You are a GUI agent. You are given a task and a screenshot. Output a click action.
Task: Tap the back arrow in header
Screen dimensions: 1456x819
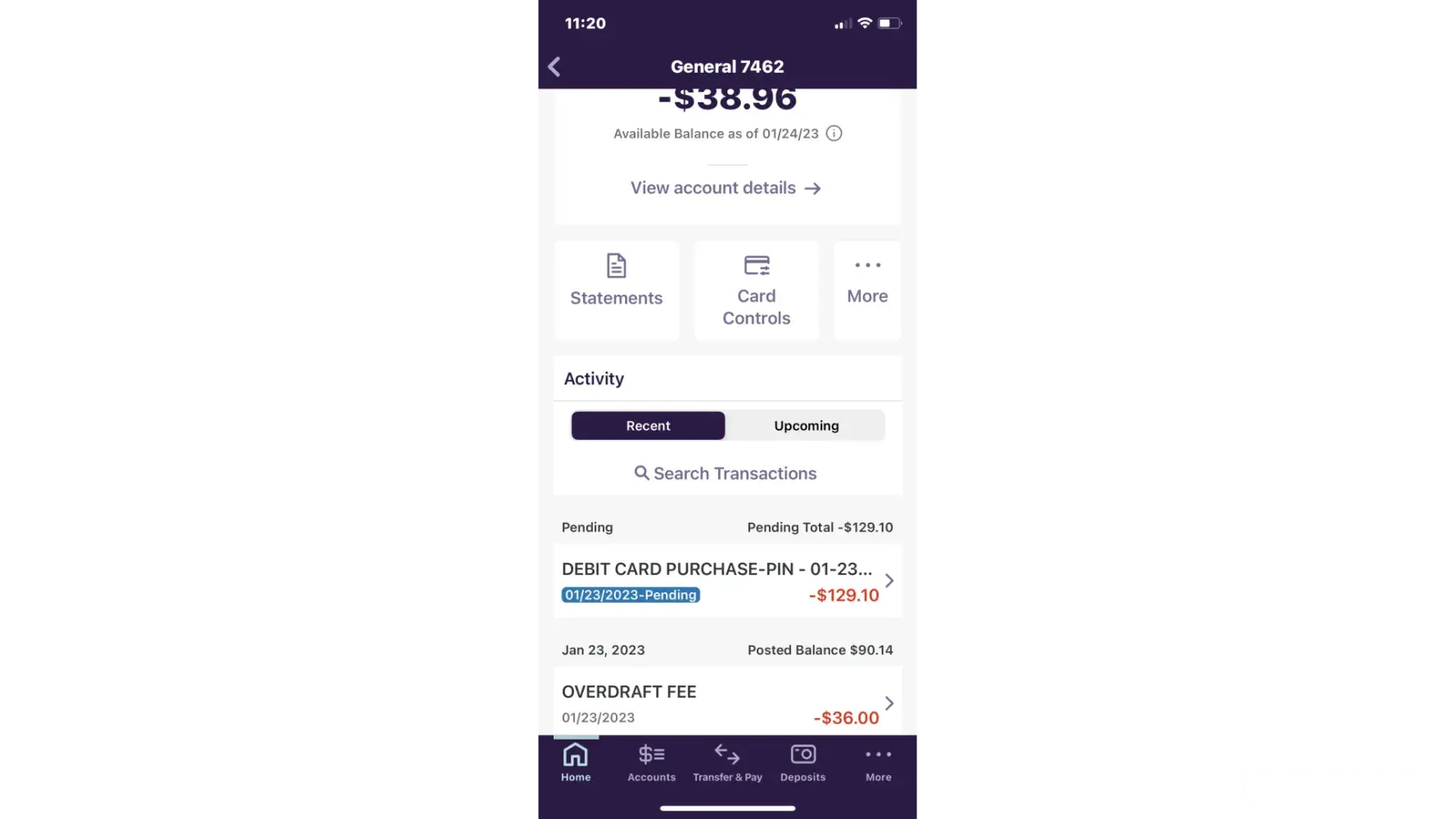(554, 66)
